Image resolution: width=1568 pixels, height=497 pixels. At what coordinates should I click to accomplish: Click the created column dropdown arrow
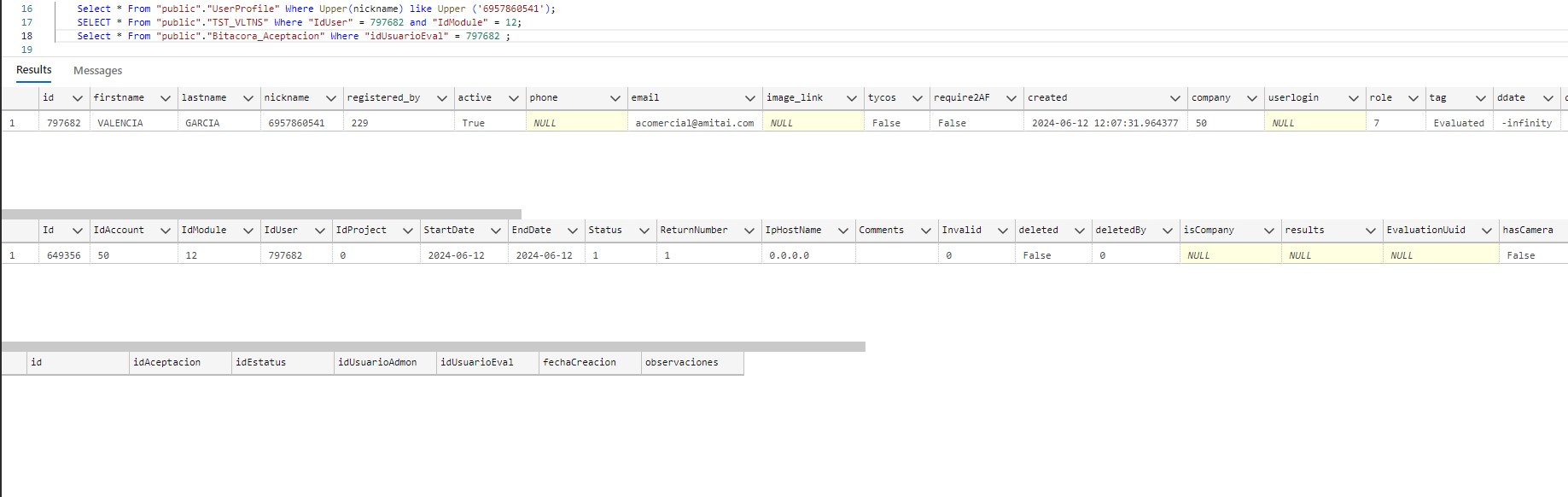click(x=1175, y=98)
